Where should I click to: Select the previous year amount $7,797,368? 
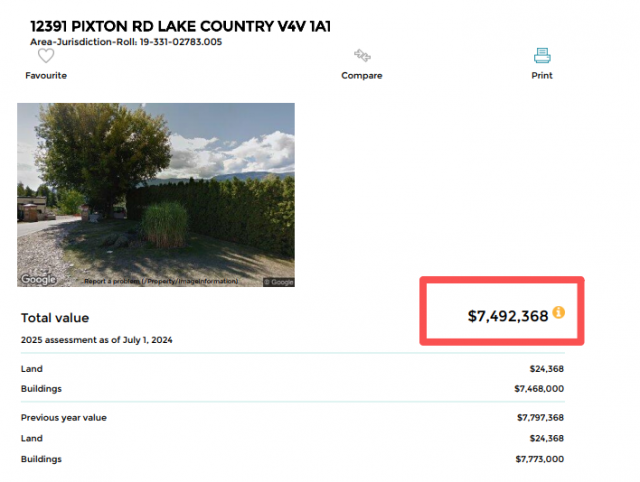(x=539, y=417)
